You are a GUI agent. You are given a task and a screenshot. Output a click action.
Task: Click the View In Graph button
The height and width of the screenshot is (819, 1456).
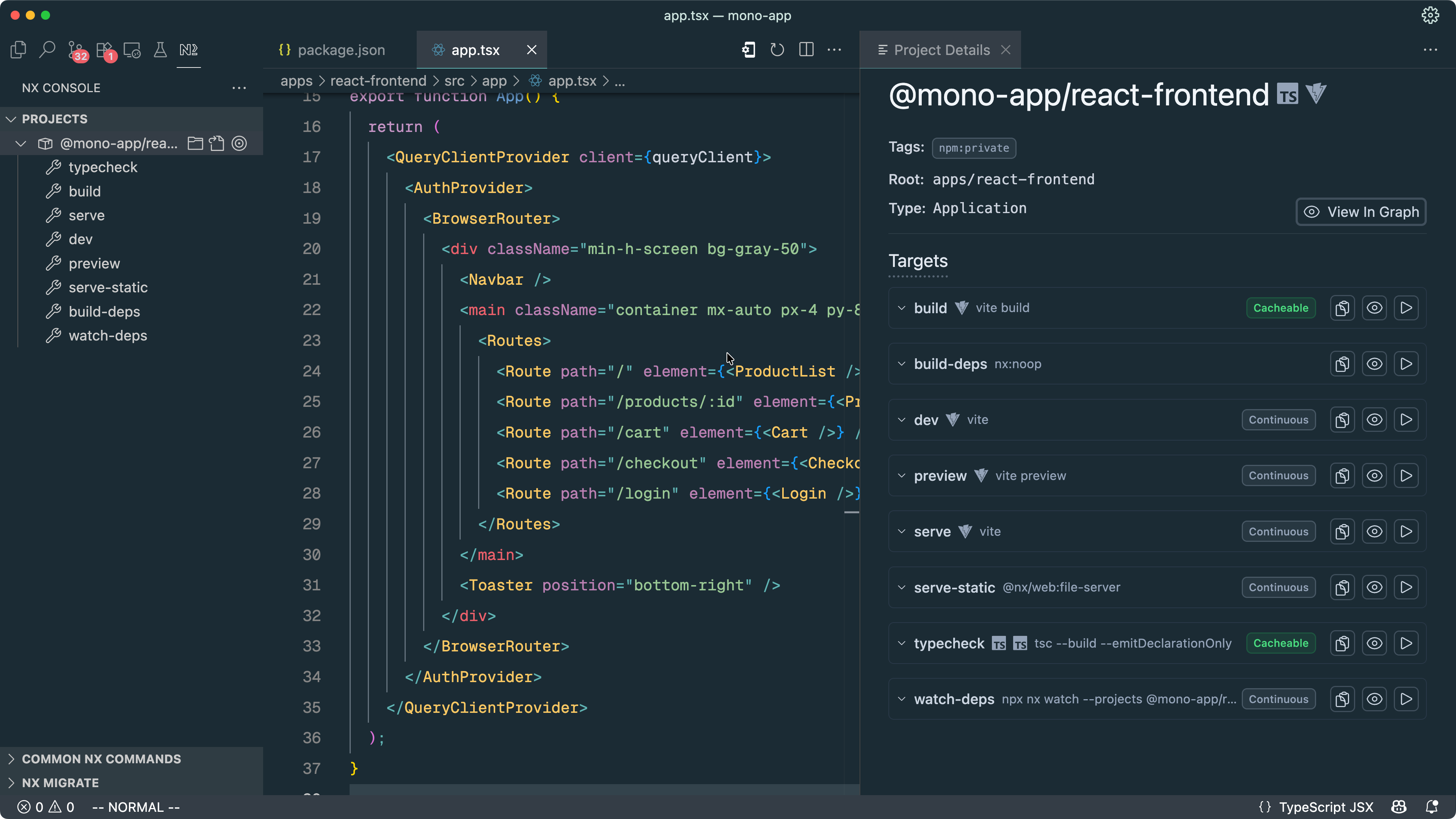(1360, 212)
